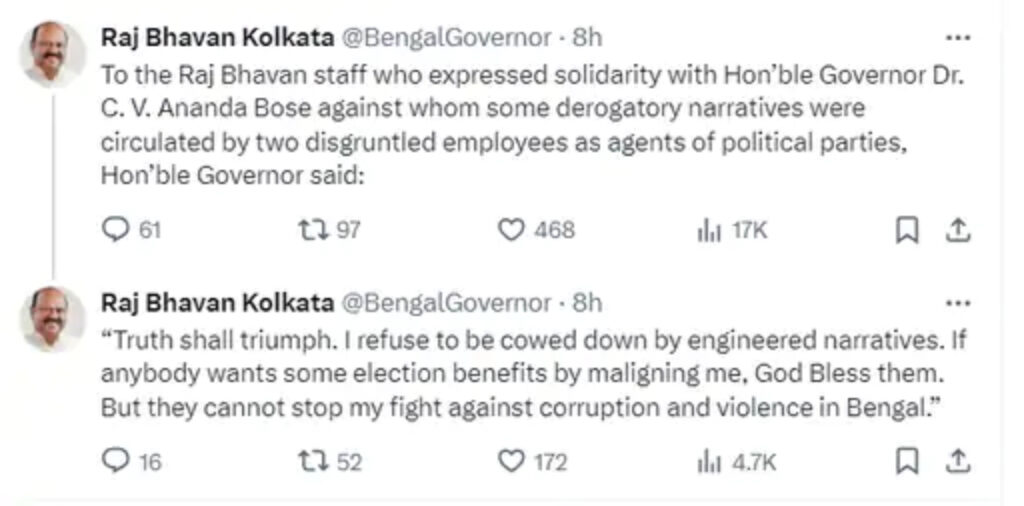Reply to the first tweet about Raj Bhavan staff

(x=116, y=230)
